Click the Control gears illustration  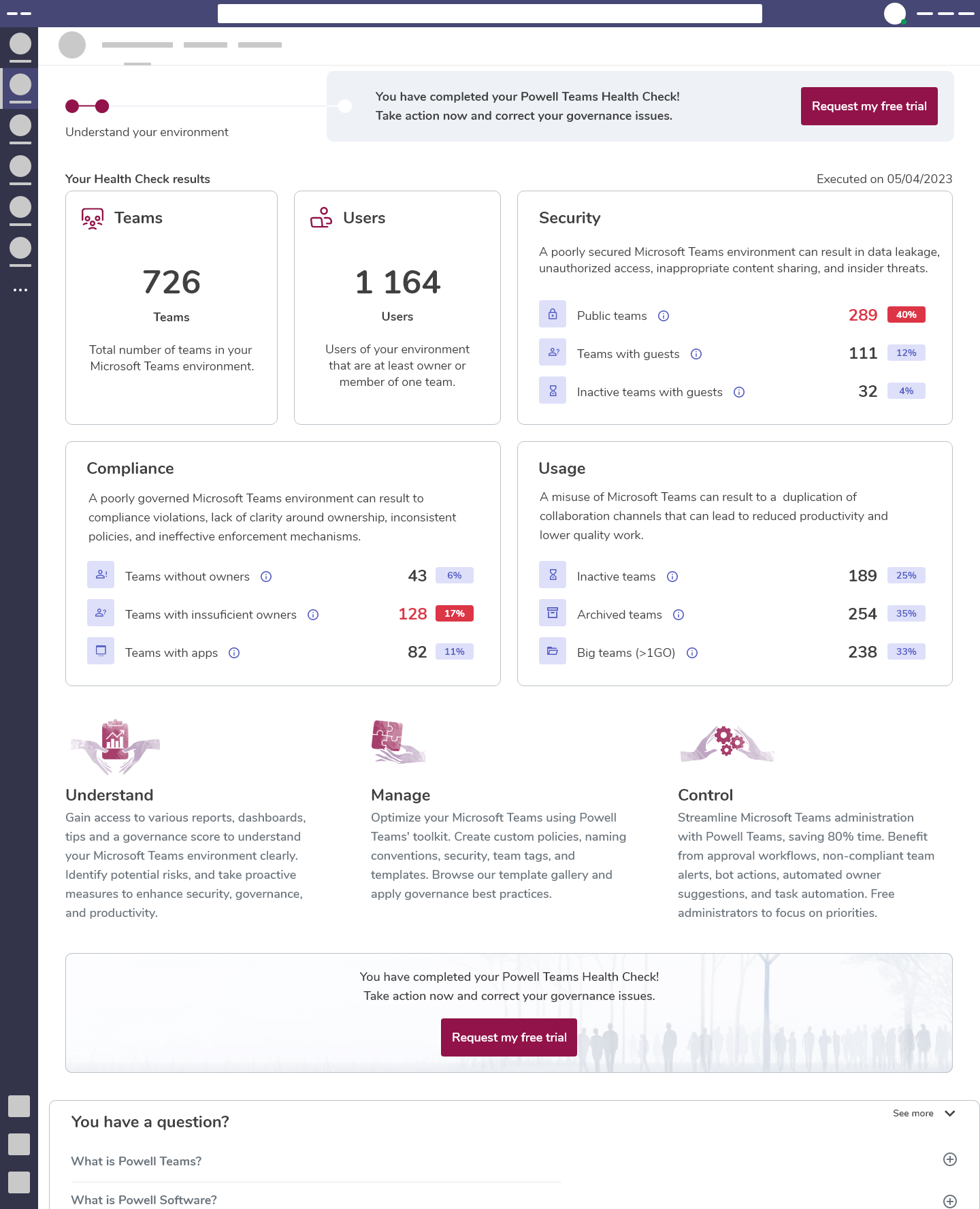(727, 743)
